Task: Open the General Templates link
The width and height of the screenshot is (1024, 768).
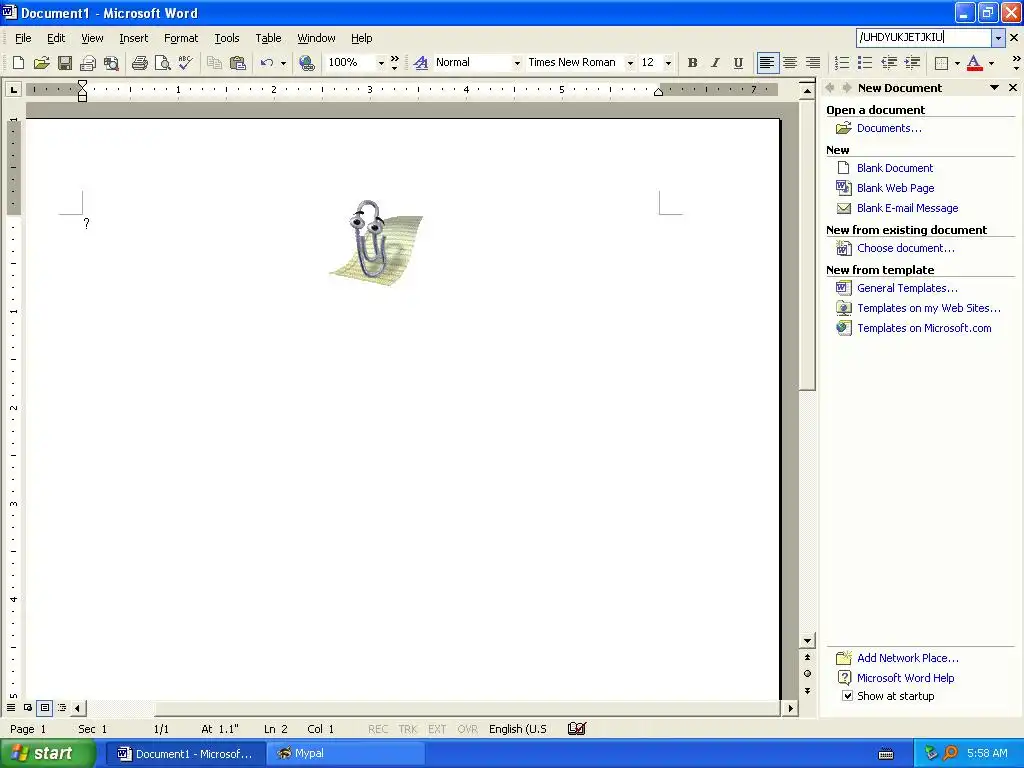Action: pyautogui.click(x=907, y=288)
